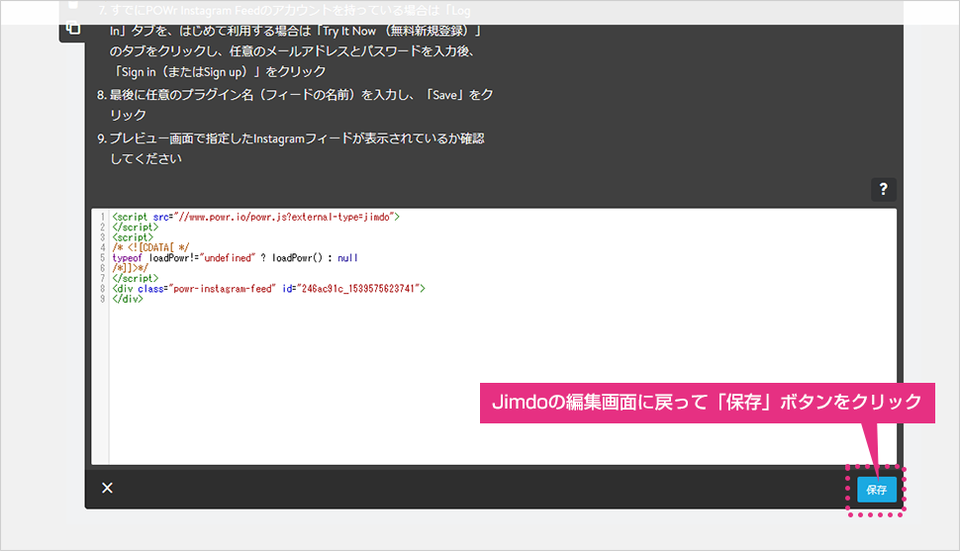The image size is (960, 551).
Task: Close the widget editor with the X icon
Action: [107, 488]
